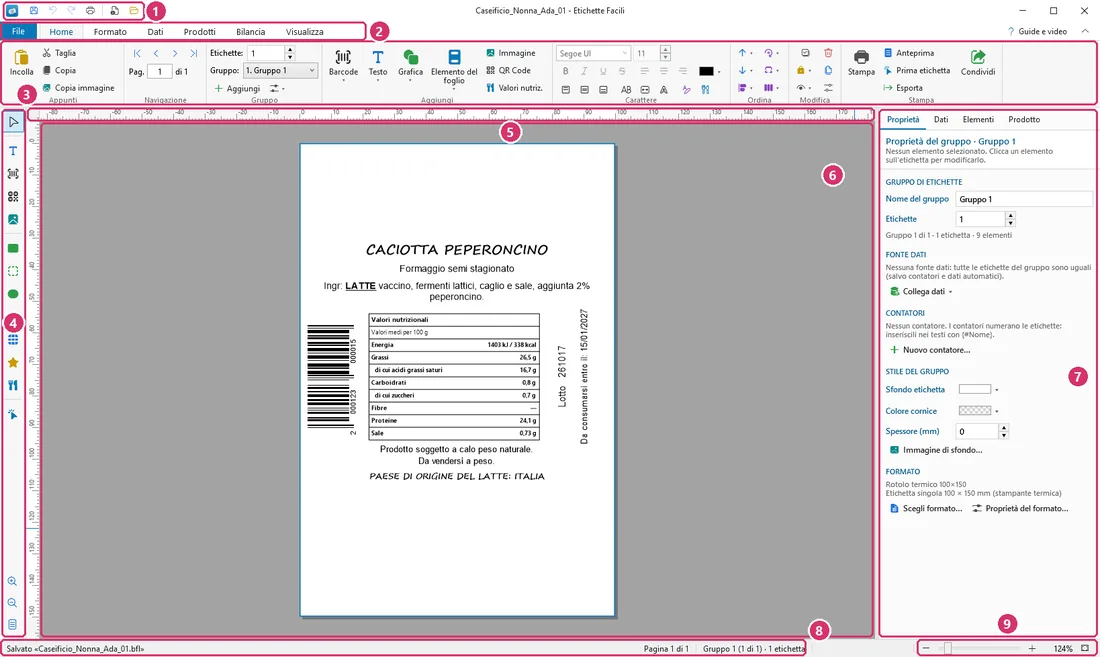Image resolution: width=1100 pixels, height=657 pixels.
Task: Open the Sfondo etichetta color swatch
Action: point(974,389)
